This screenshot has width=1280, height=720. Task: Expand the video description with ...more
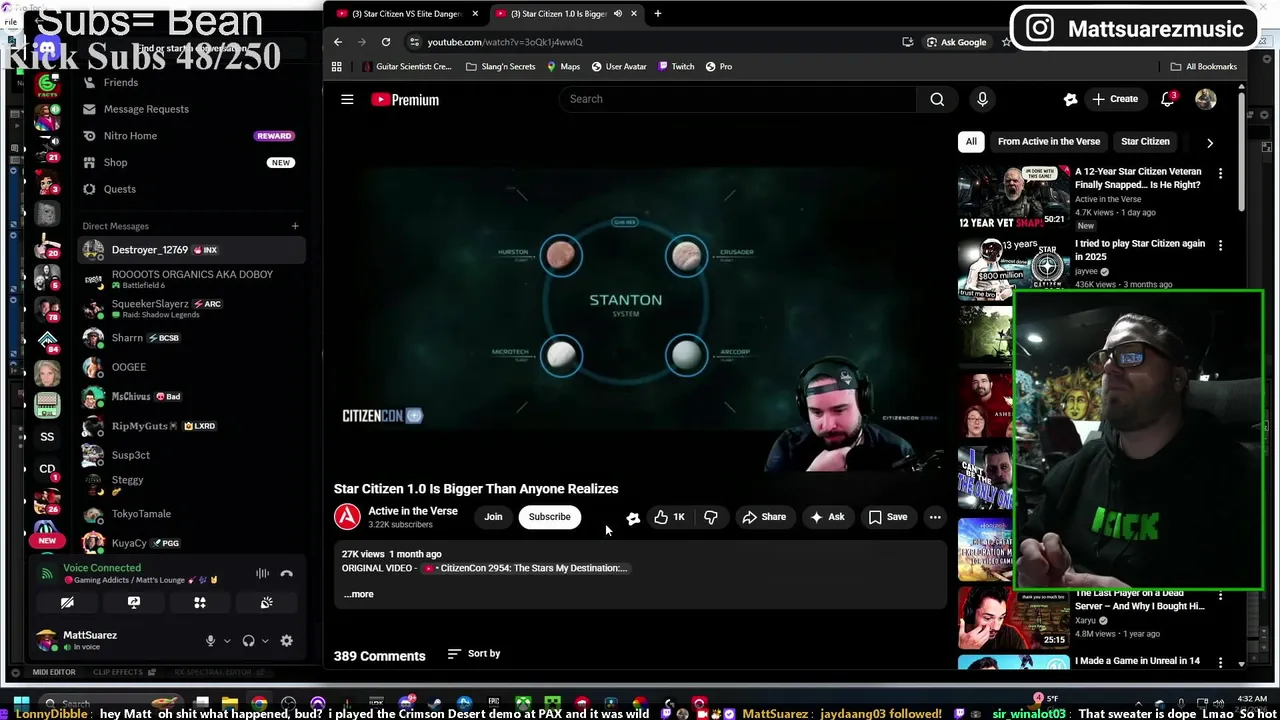pos(359,594)
